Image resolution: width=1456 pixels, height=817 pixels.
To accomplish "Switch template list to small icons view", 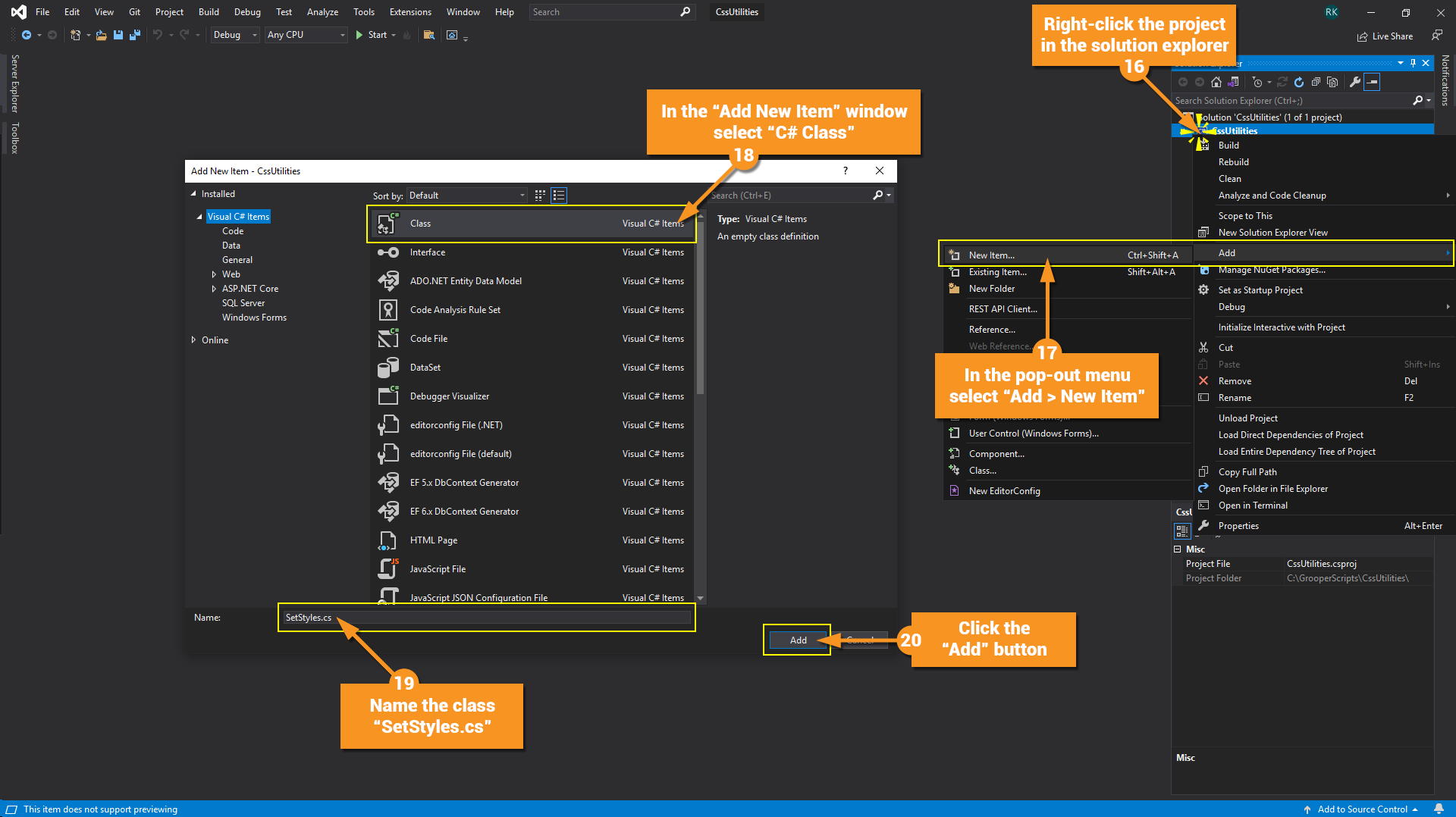I will [540, 196].
